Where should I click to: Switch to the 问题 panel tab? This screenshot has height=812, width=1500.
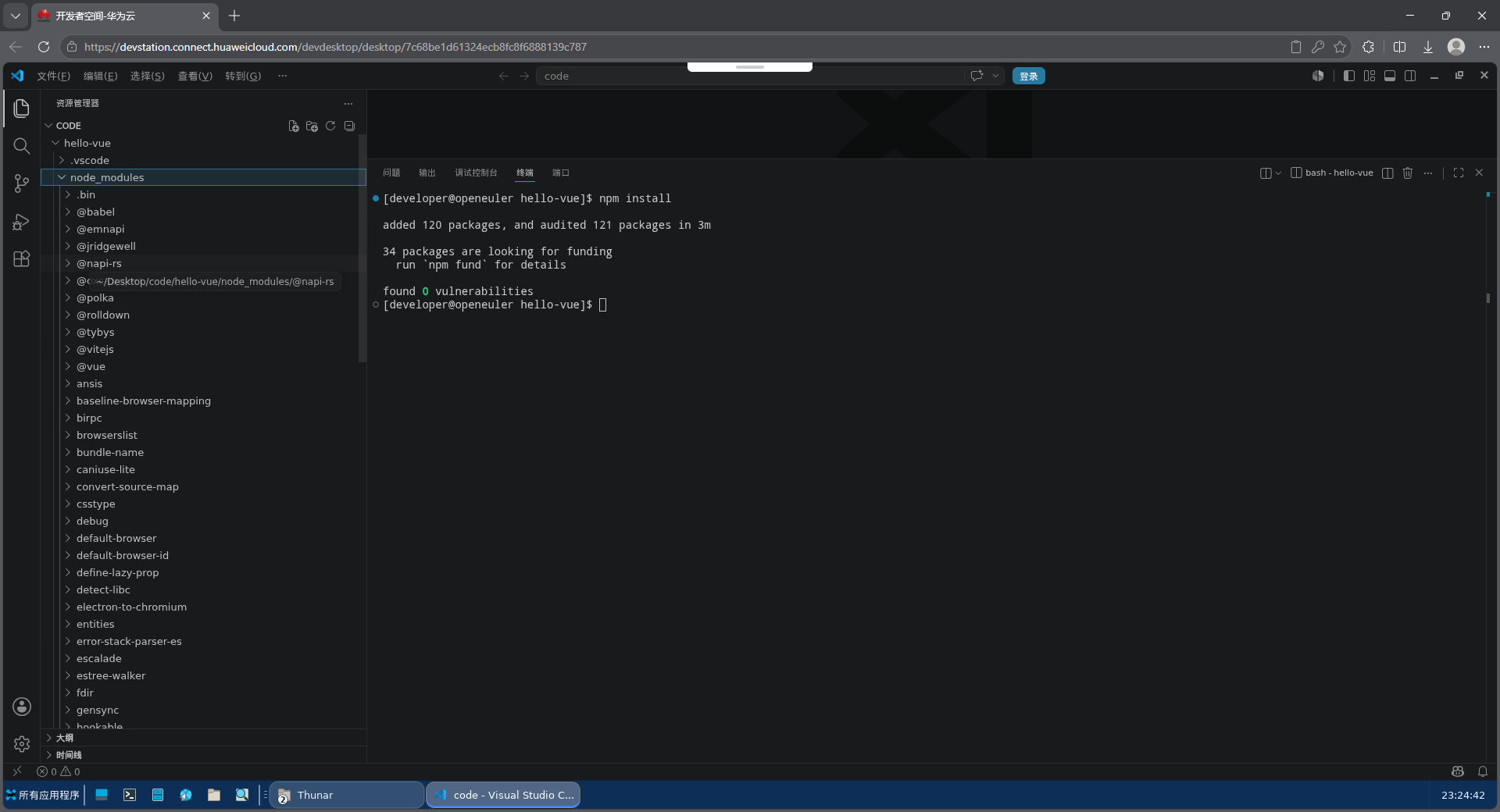tap(391, 173)
